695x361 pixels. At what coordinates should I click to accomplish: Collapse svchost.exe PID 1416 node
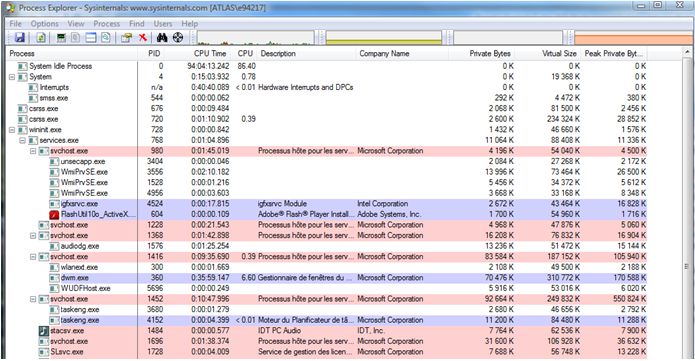pos(33,257)
